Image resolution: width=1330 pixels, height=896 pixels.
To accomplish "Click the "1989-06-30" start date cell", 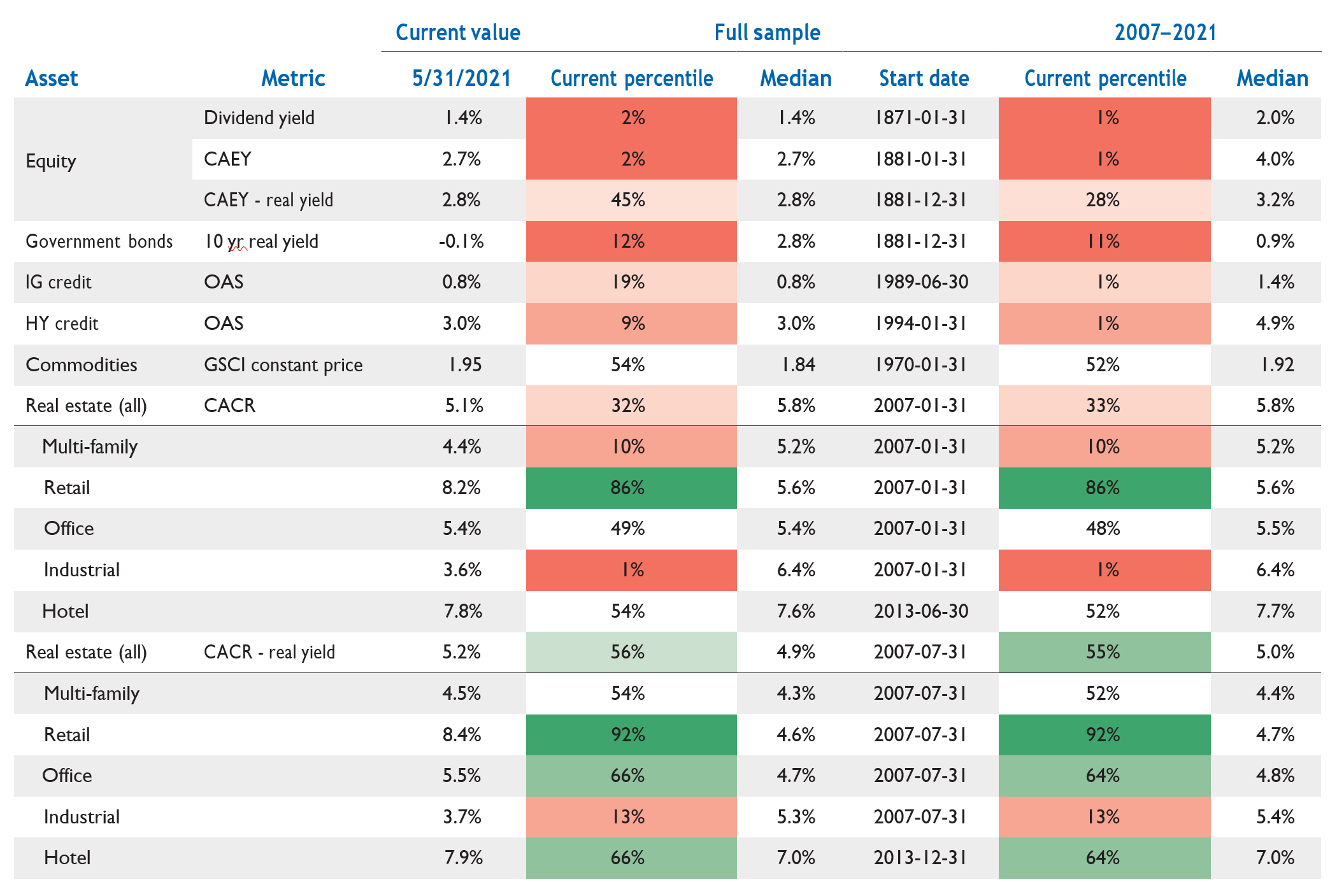I will tap(921, 282).
